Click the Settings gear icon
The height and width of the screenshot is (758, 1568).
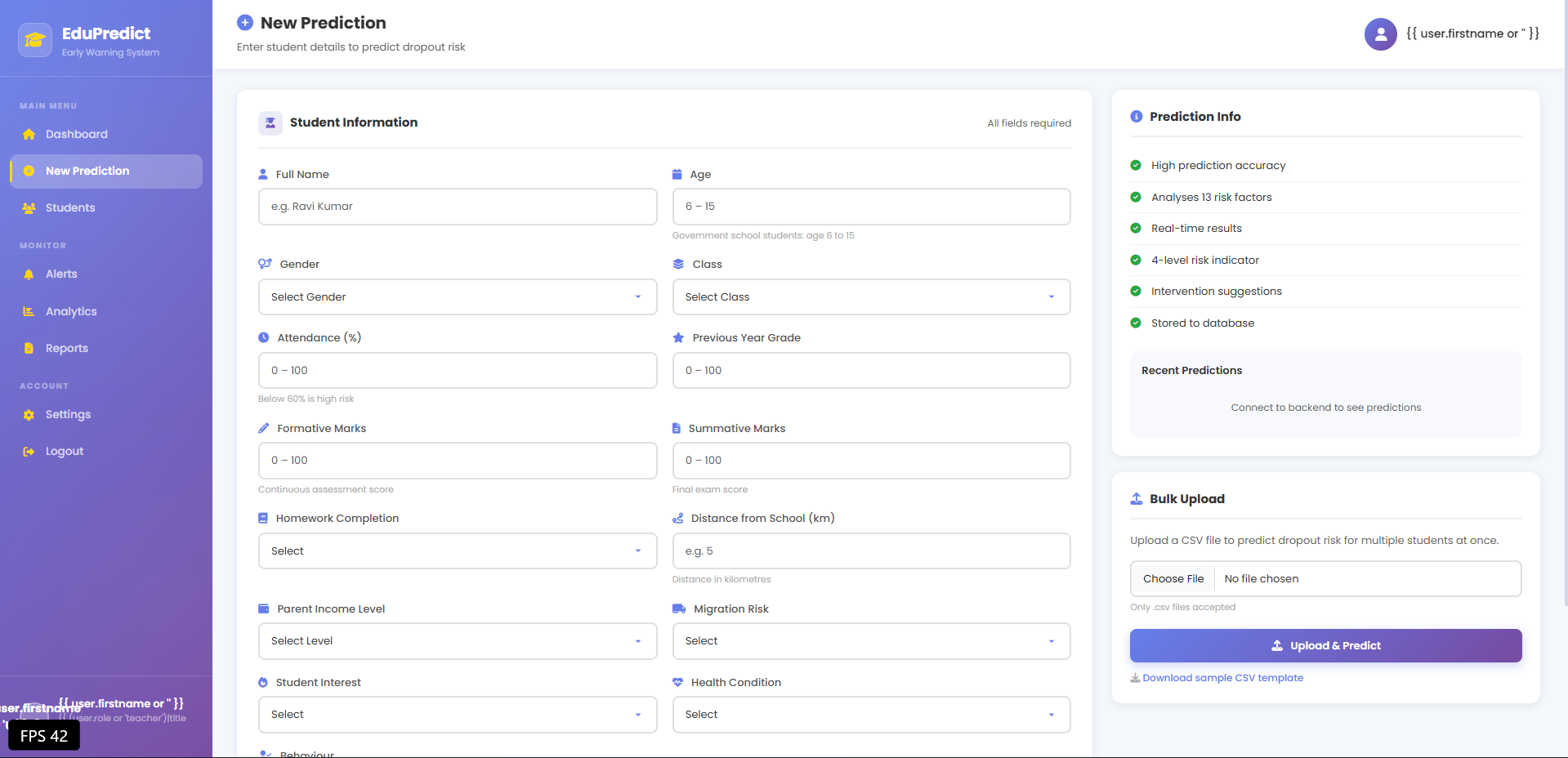29,415
